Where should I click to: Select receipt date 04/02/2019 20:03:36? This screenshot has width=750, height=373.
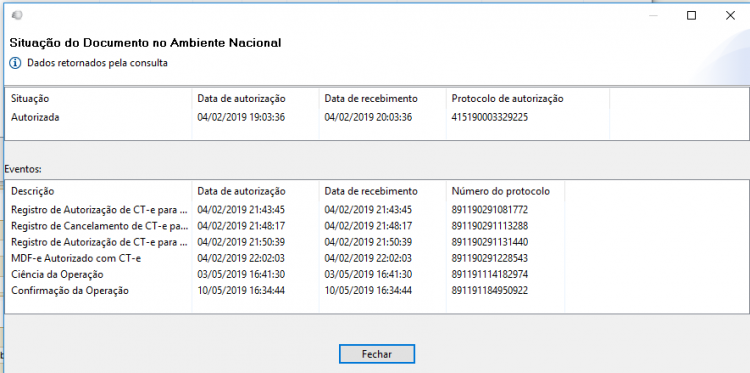coord(368,117)
